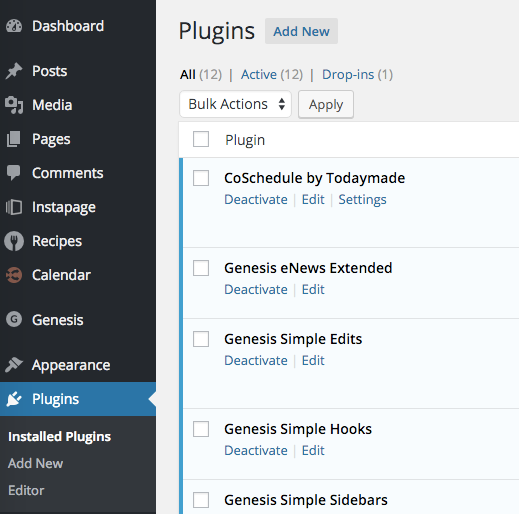
Task: Click the Appearance paintbrush icon
Action: 14,365
